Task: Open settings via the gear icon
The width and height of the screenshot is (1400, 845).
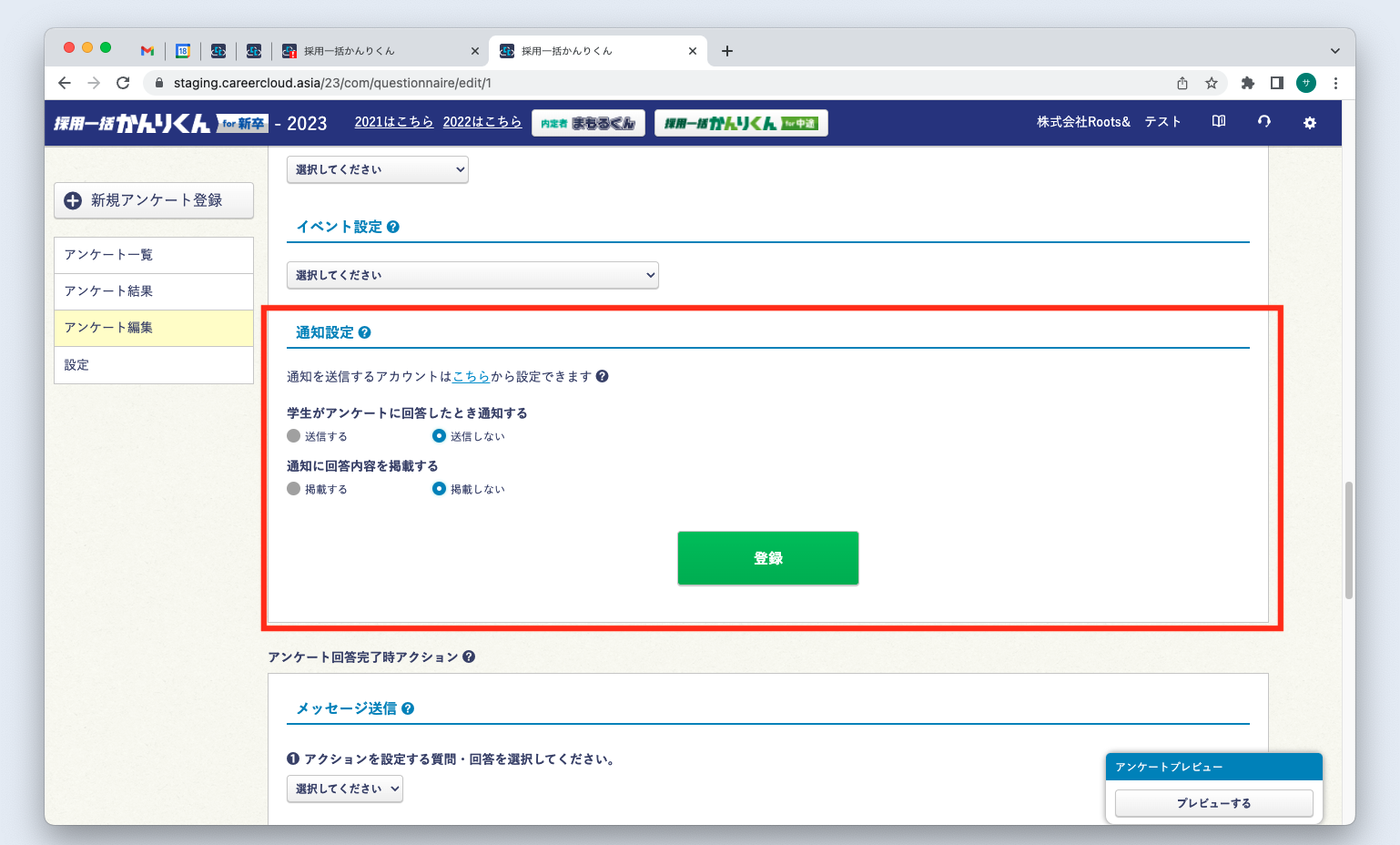Action: [1309, 121]
